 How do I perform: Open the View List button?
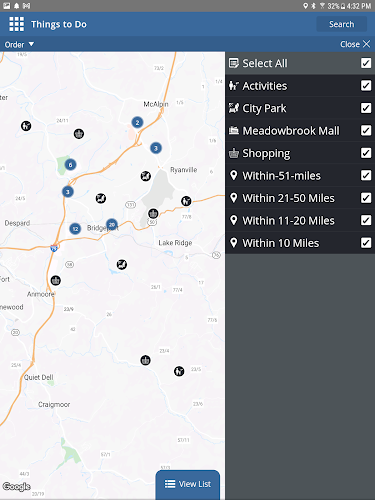click(x=188, y=484)
